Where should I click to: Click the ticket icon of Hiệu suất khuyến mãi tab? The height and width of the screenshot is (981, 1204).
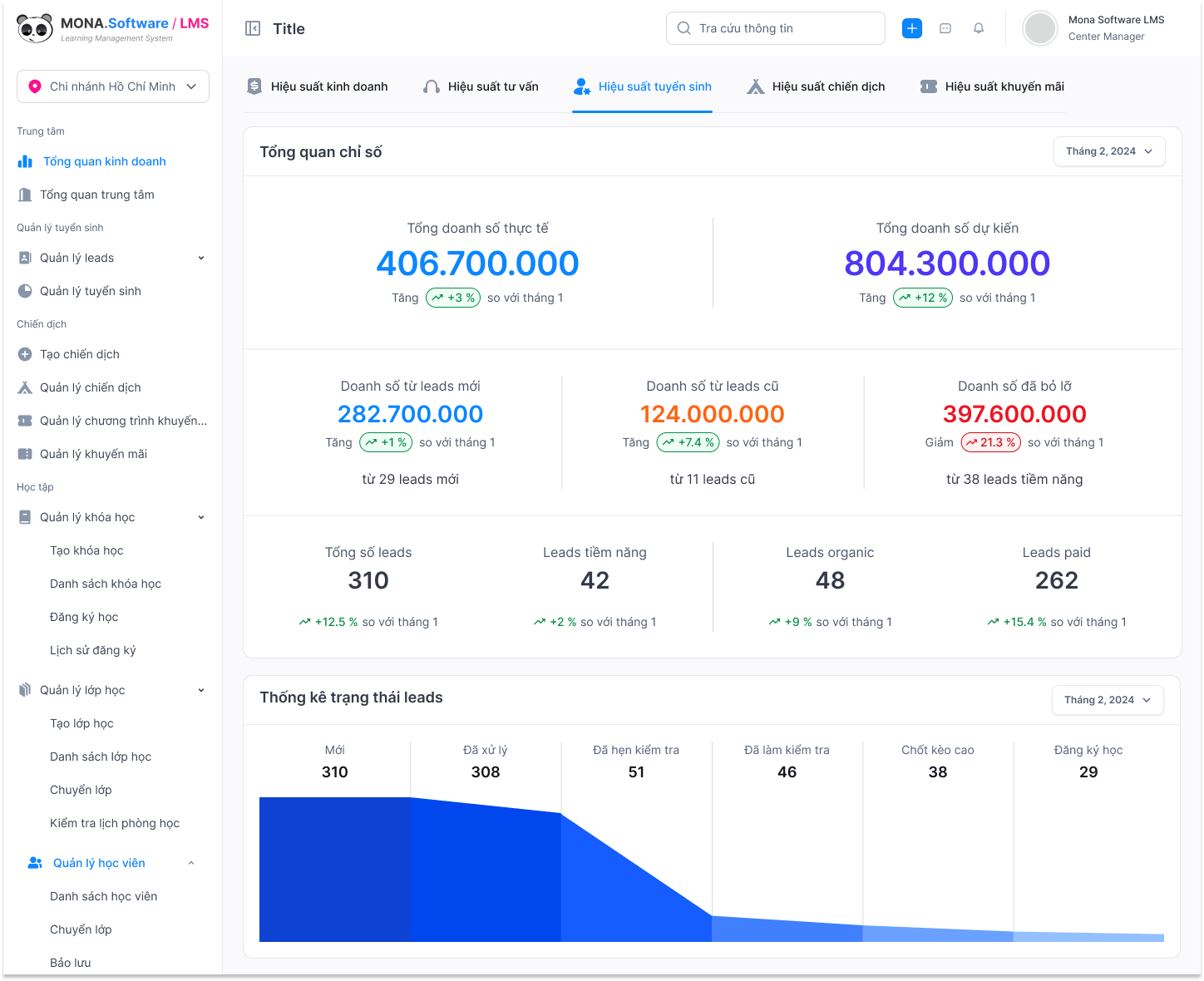pyautogui.click(x=929, y=86)
